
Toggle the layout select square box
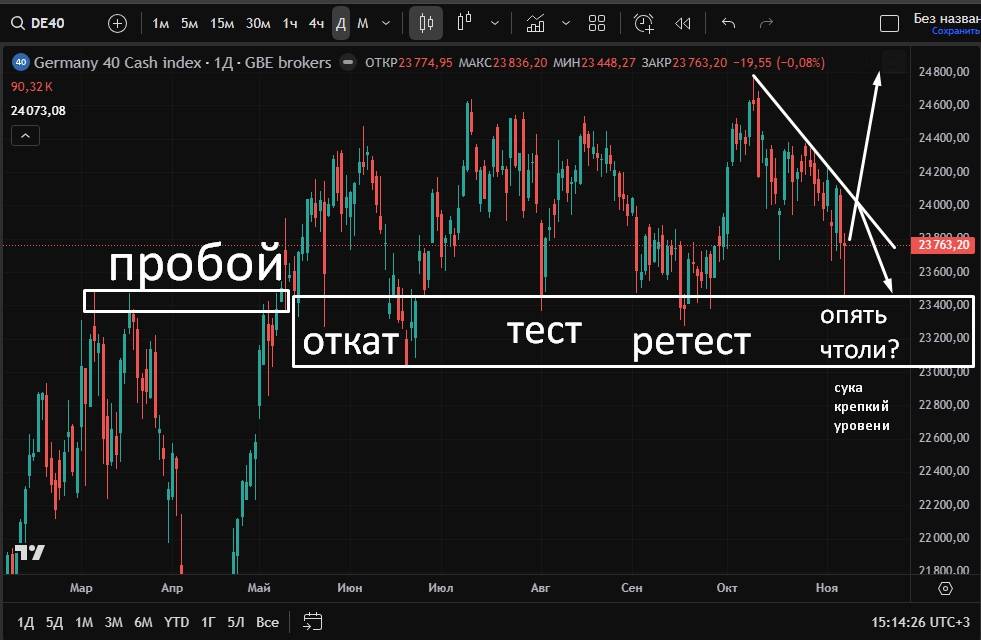(x=889, y=23)
